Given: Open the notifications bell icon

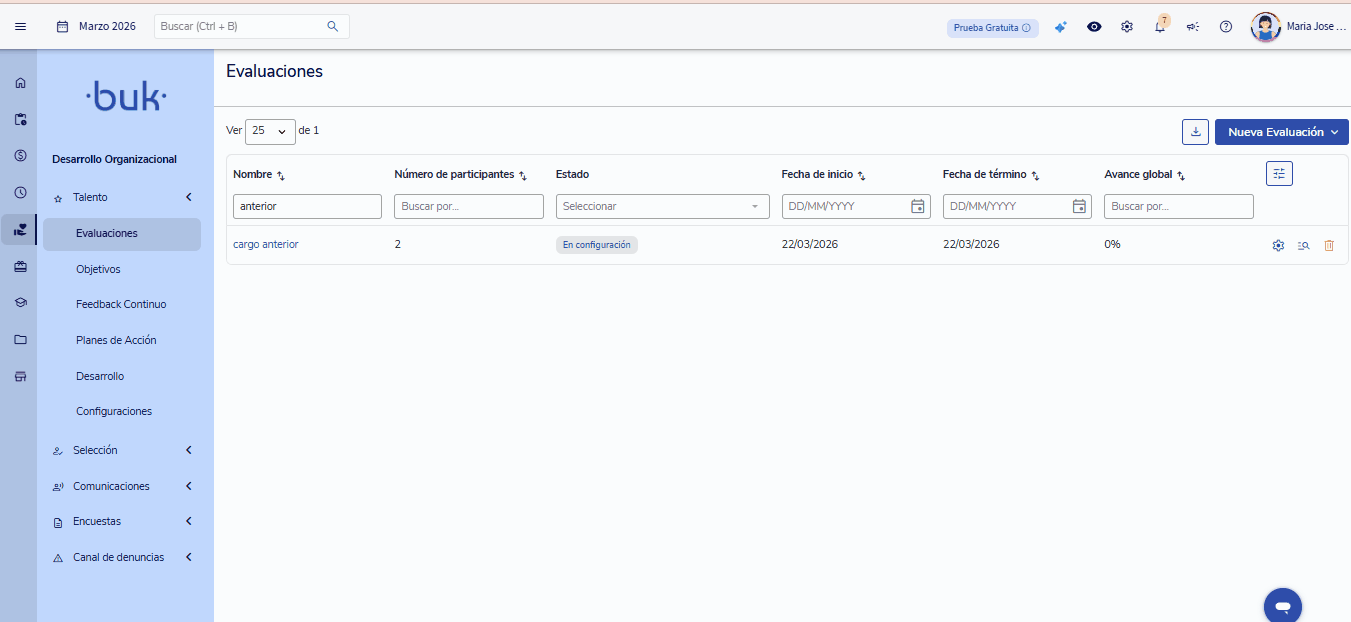Looking at the screenshot, I should (x=1160, y=27).
